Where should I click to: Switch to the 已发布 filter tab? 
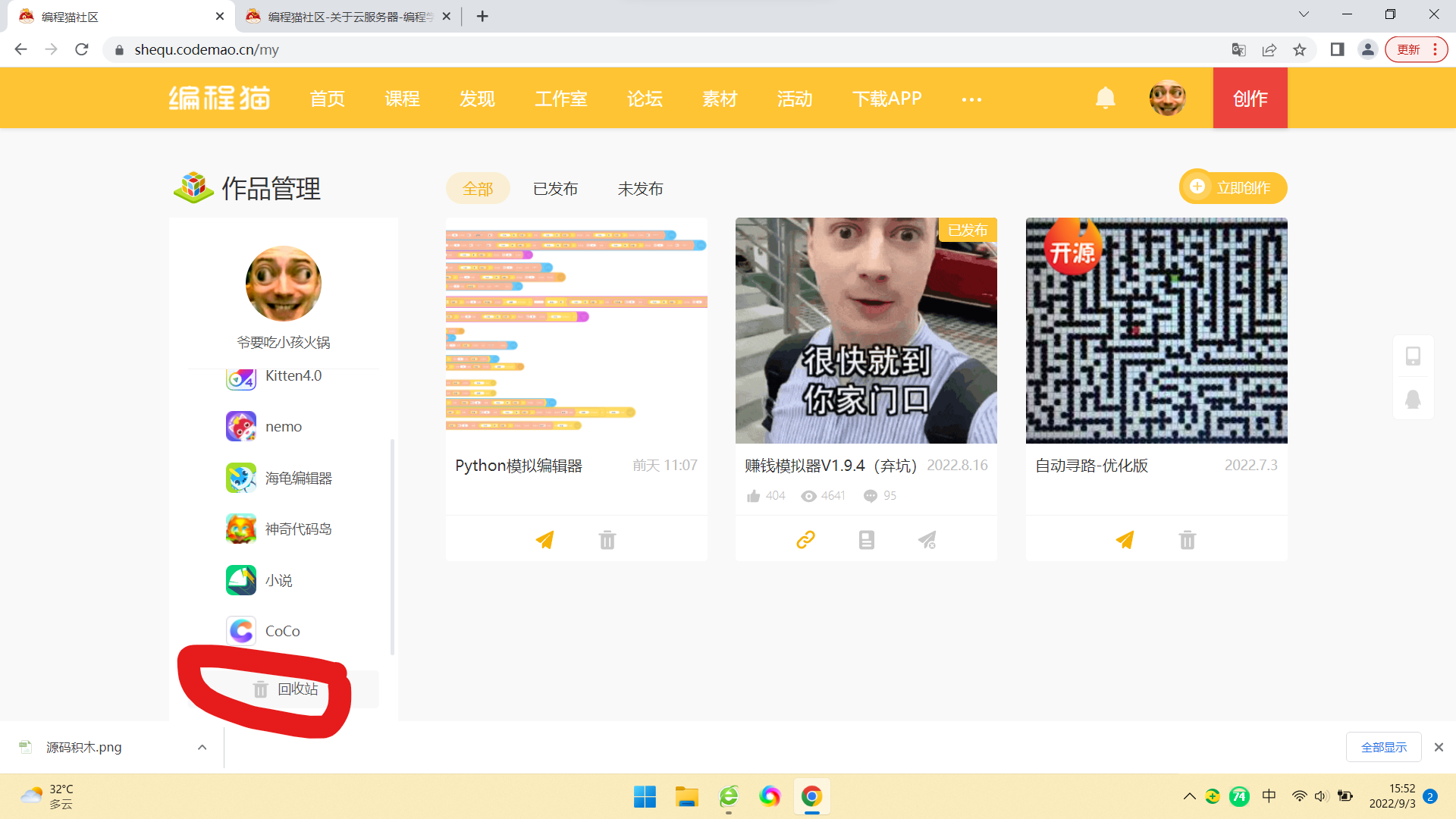556,189
